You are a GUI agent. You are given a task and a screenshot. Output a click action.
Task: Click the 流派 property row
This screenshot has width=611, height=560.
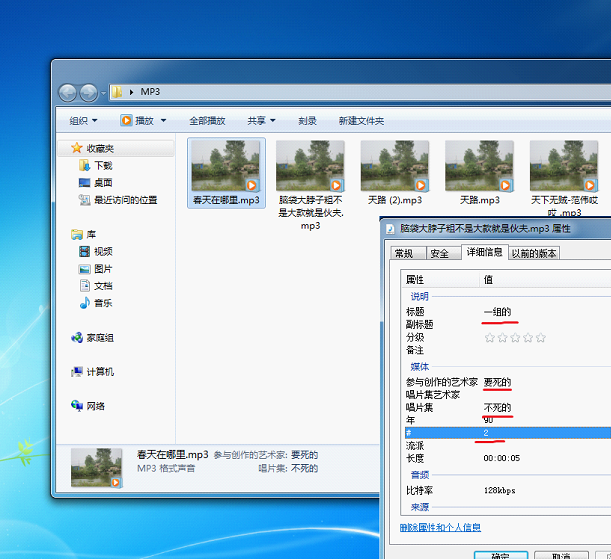(x=508, y=445)
